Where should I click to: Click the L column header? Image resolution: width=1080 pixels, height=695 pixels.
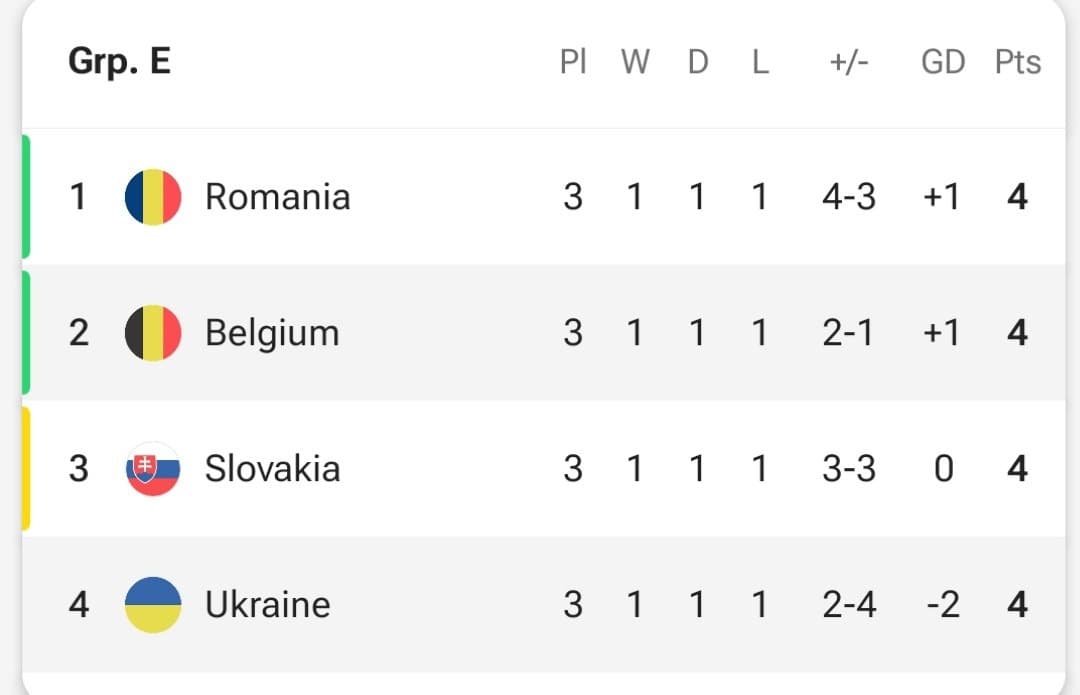pos(760,62)
